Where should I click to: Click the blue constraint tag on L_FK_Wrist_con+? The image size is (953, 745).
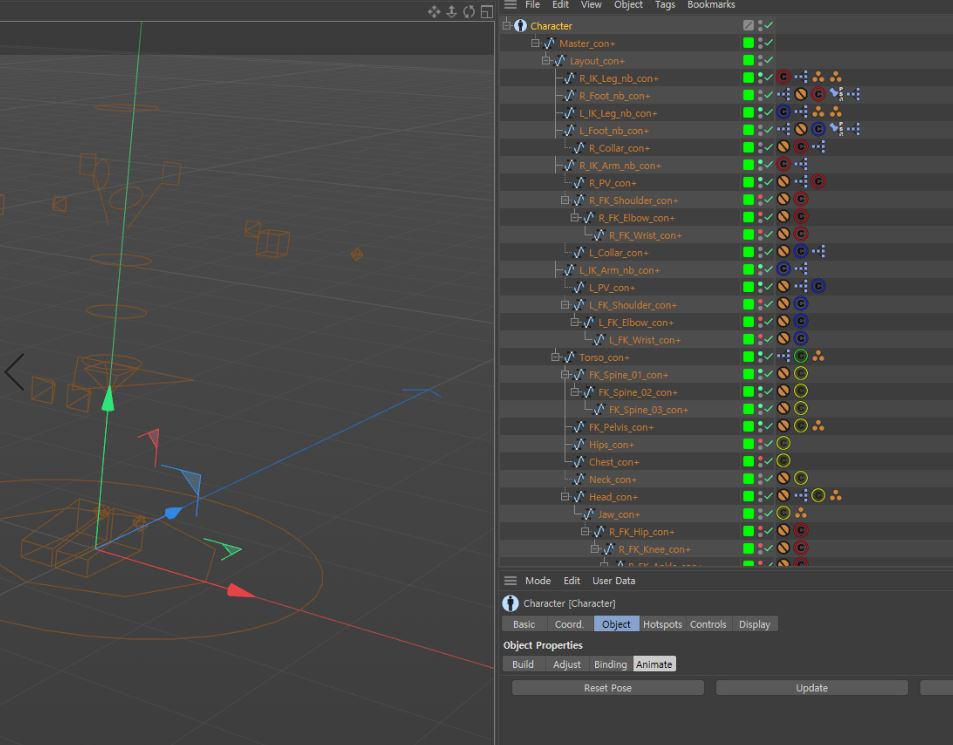tap(800, 340)
